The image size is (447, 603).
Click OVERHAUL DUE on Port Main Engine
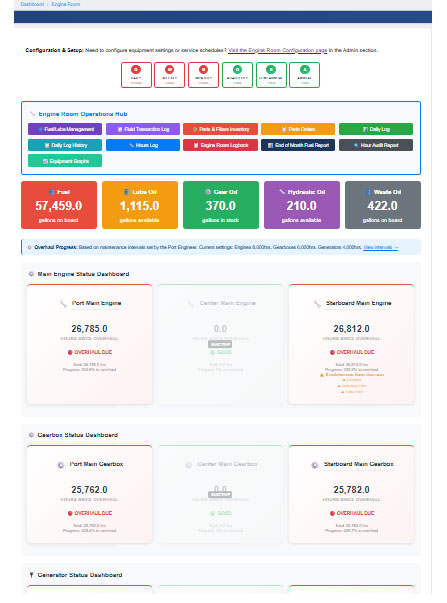(90, 352)
